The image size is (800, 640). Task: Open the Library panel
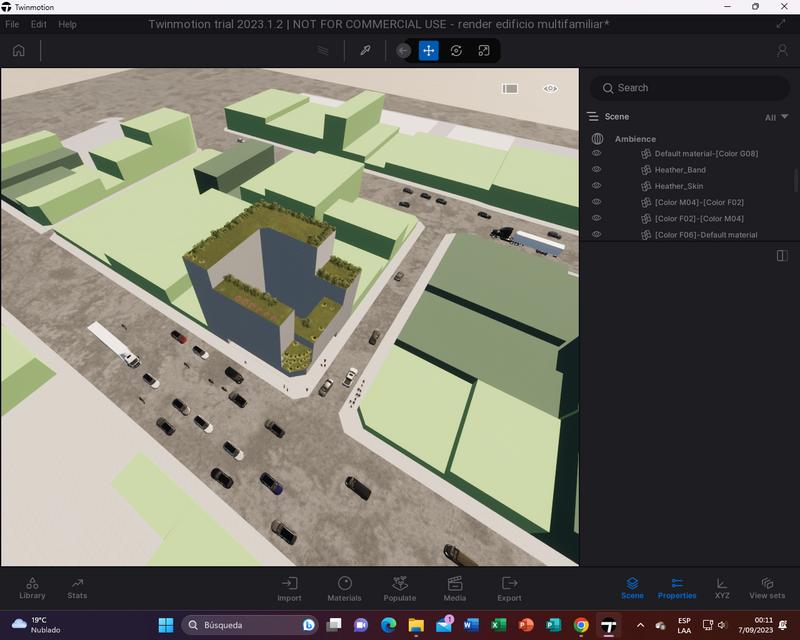click(32, 588)
